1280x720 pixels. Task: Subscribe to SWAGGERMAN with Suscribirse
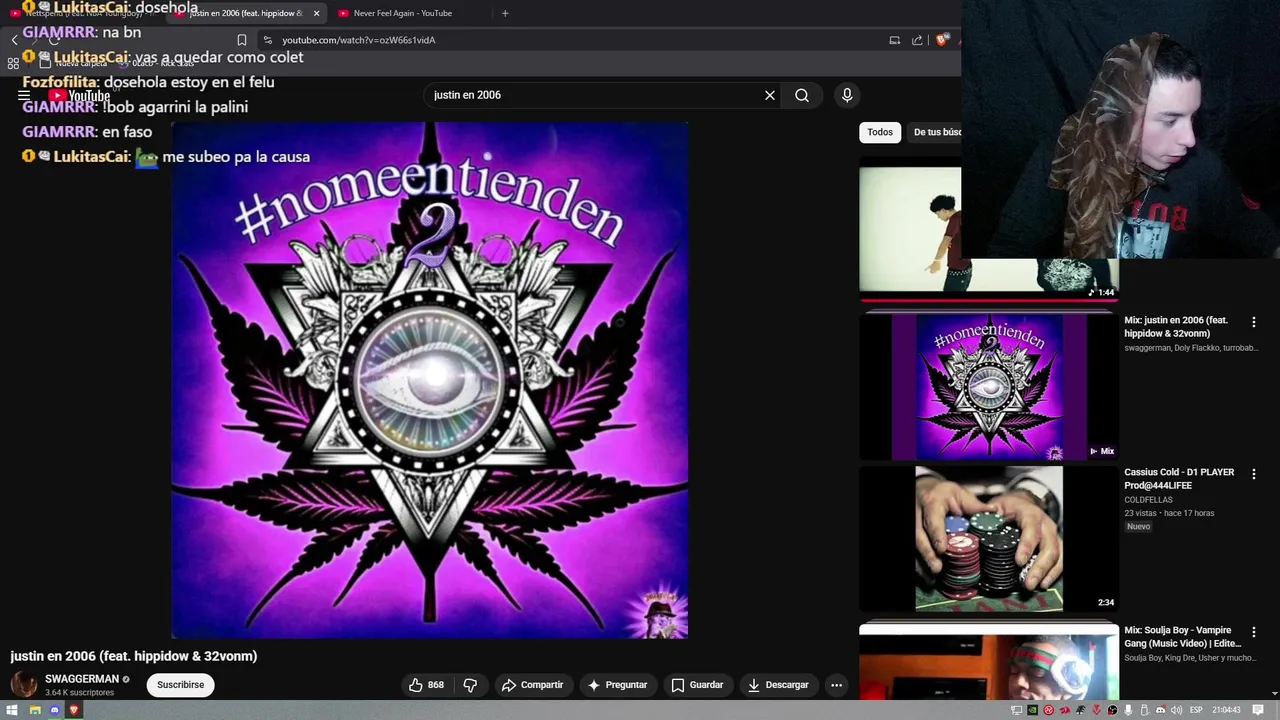coord(180,685)
